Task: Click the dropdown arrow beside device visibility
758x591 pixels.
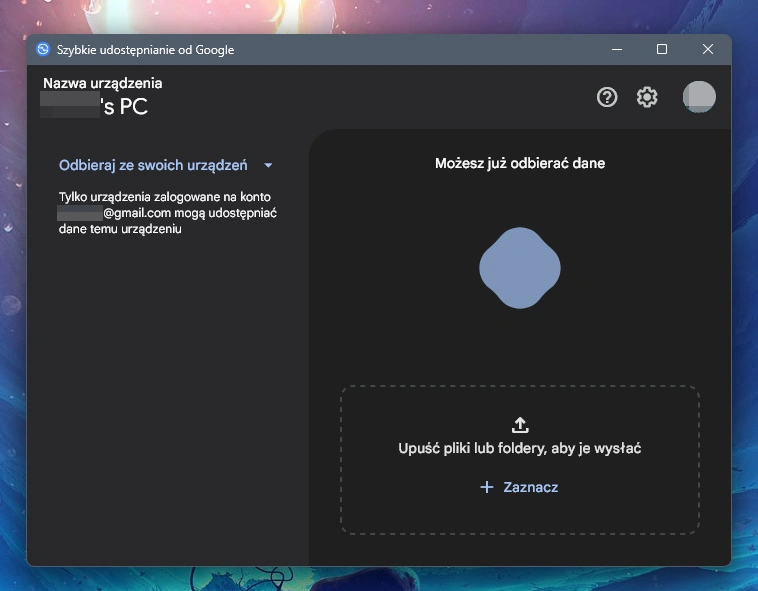Action: tap(268, 165)
